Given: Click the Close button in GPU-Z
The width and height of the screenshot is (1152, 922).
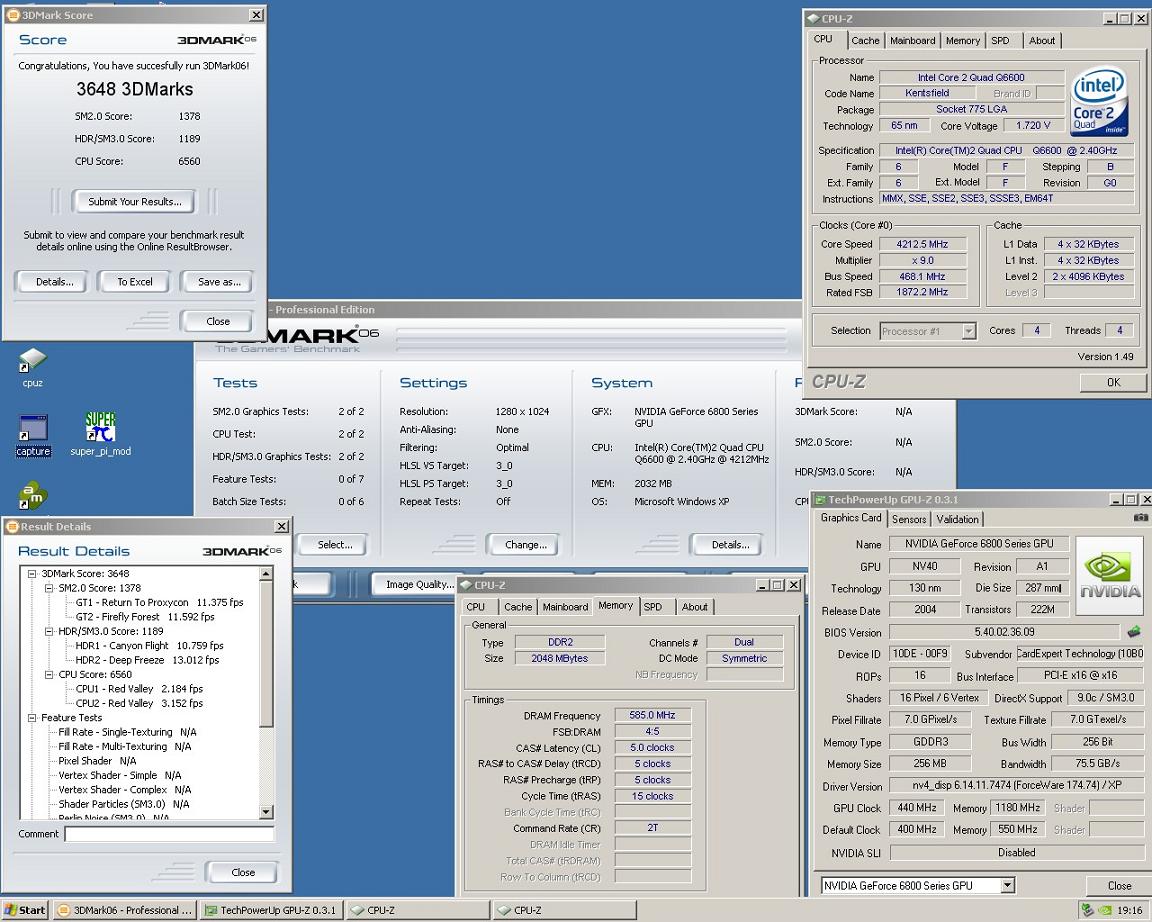Looking at the screenshot, I should (x=1119, y=885).
